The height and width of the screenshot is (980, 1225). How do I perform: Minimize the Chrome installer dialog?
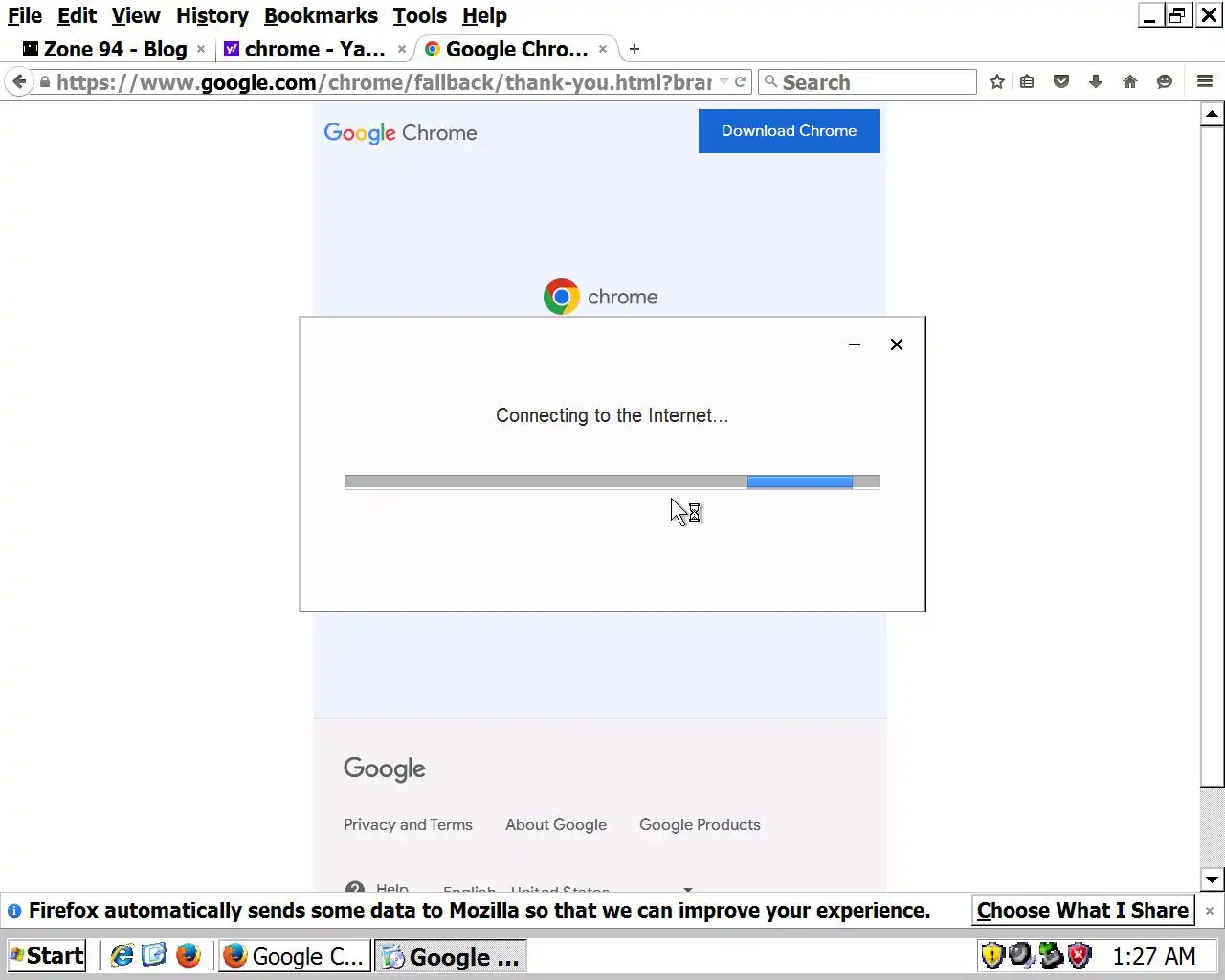click(855, 345)
